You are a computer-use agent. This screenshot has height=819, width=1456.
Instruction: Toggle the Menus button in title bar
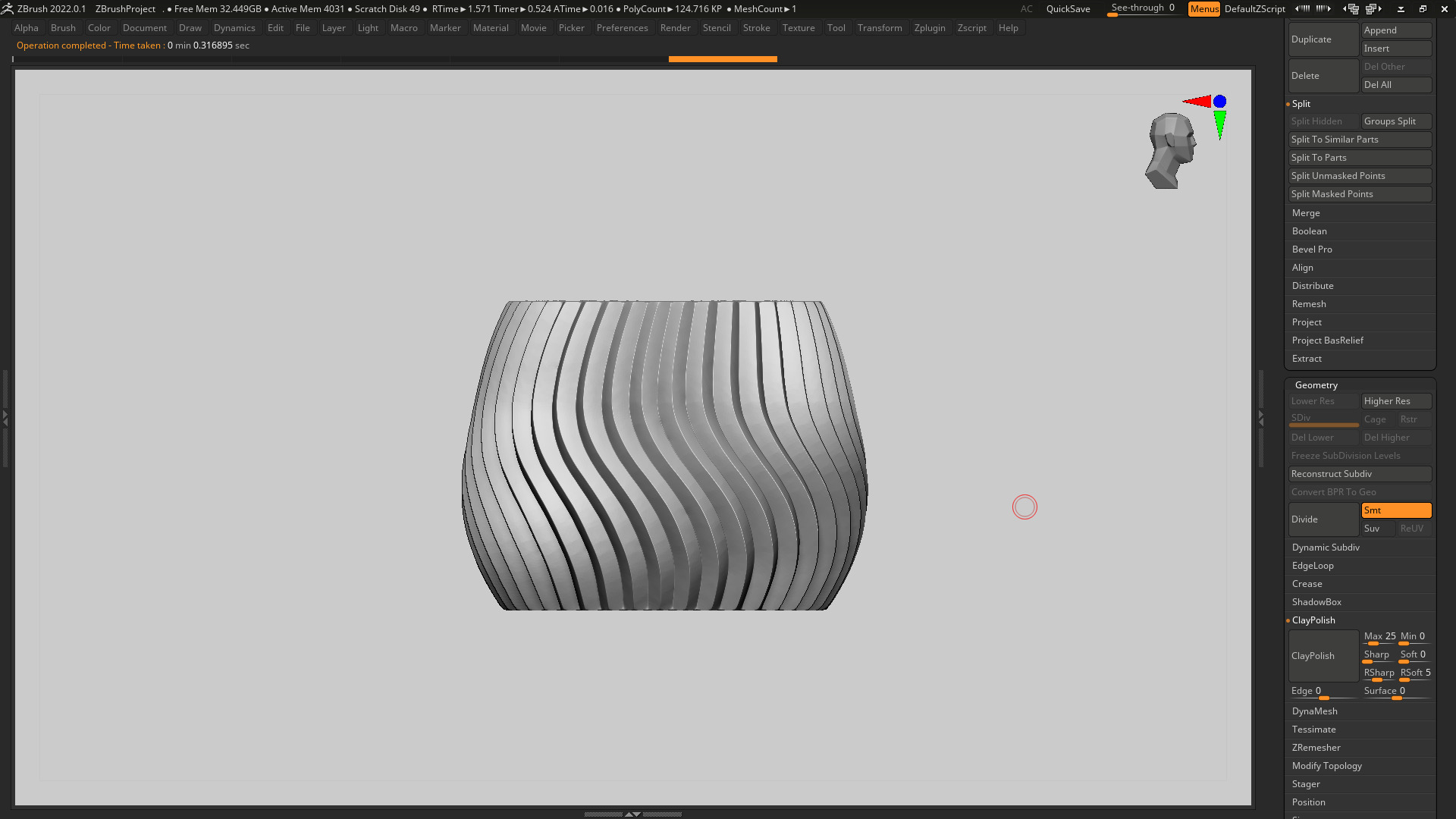pyautogui.click(x=1203, y=9)
